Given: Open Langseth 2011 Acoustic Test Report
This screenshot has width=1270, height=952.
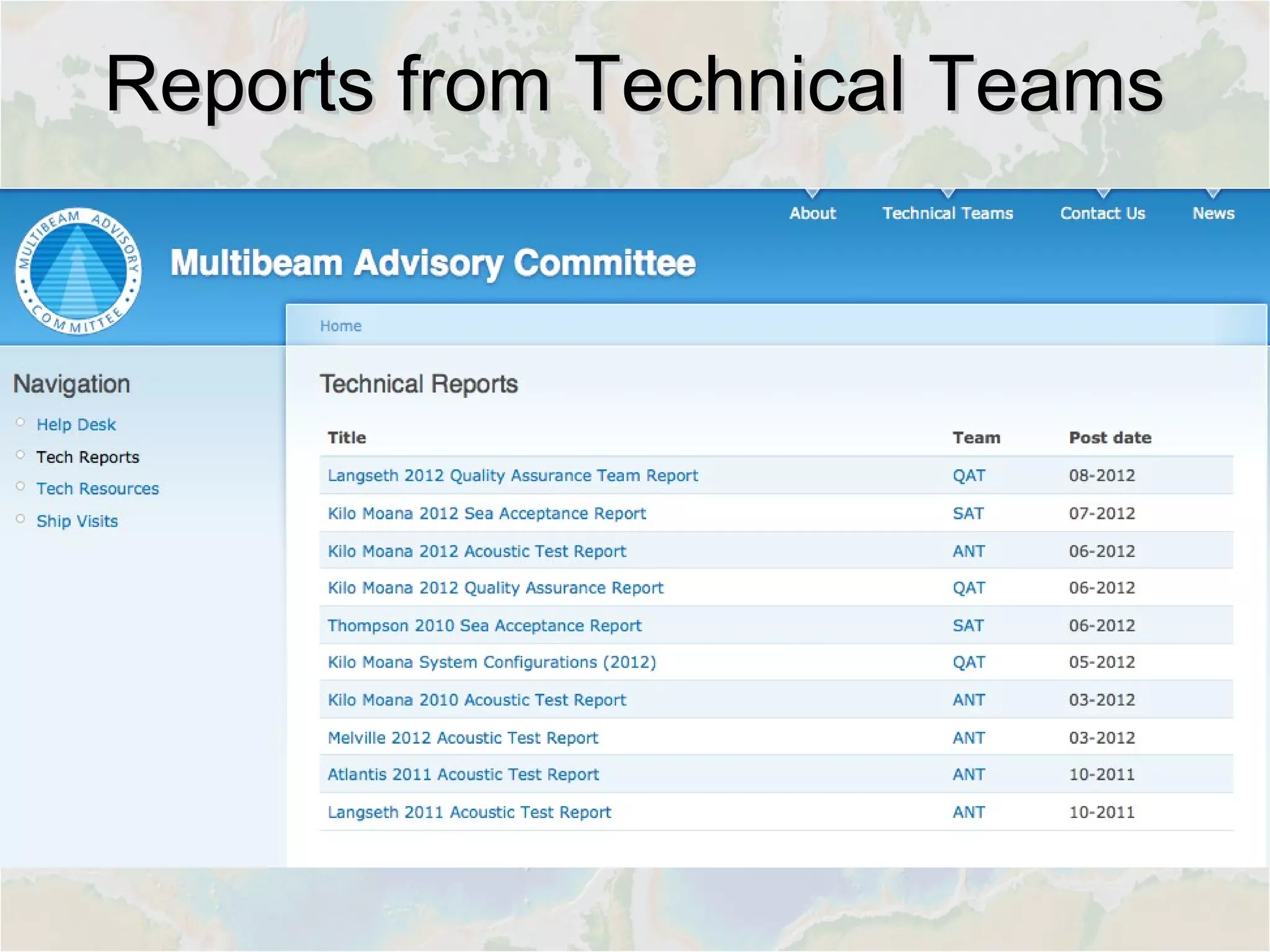Looking at the screenshot, I should point(469,812).
